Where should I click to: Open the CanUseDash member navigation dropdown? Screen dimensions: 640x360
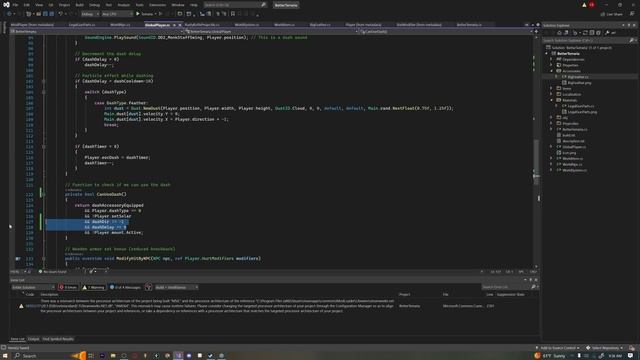click(447, 31)
